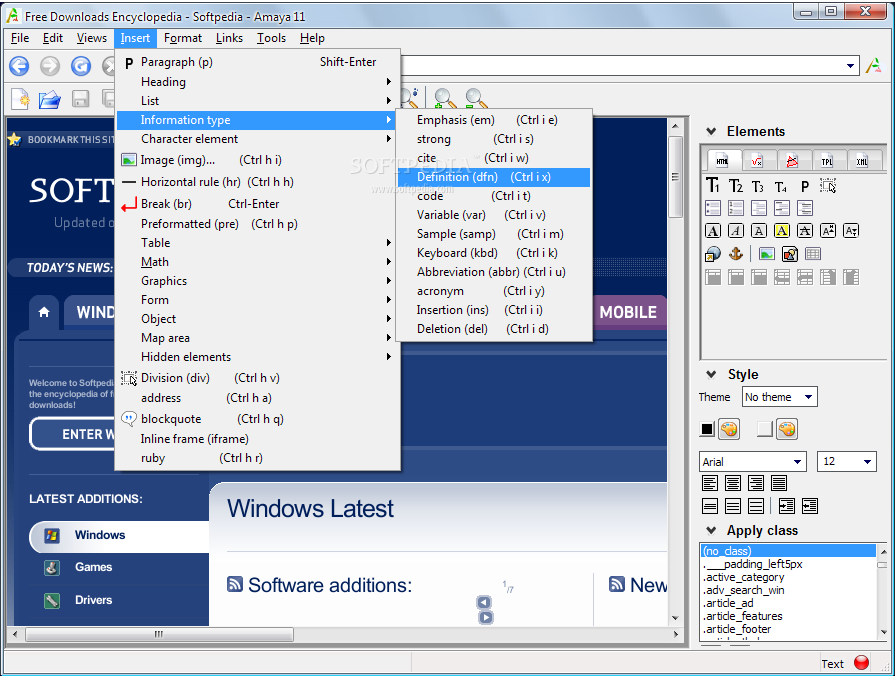
Task: Click the image icon in Elements panel
Action: tap(767, 254)
